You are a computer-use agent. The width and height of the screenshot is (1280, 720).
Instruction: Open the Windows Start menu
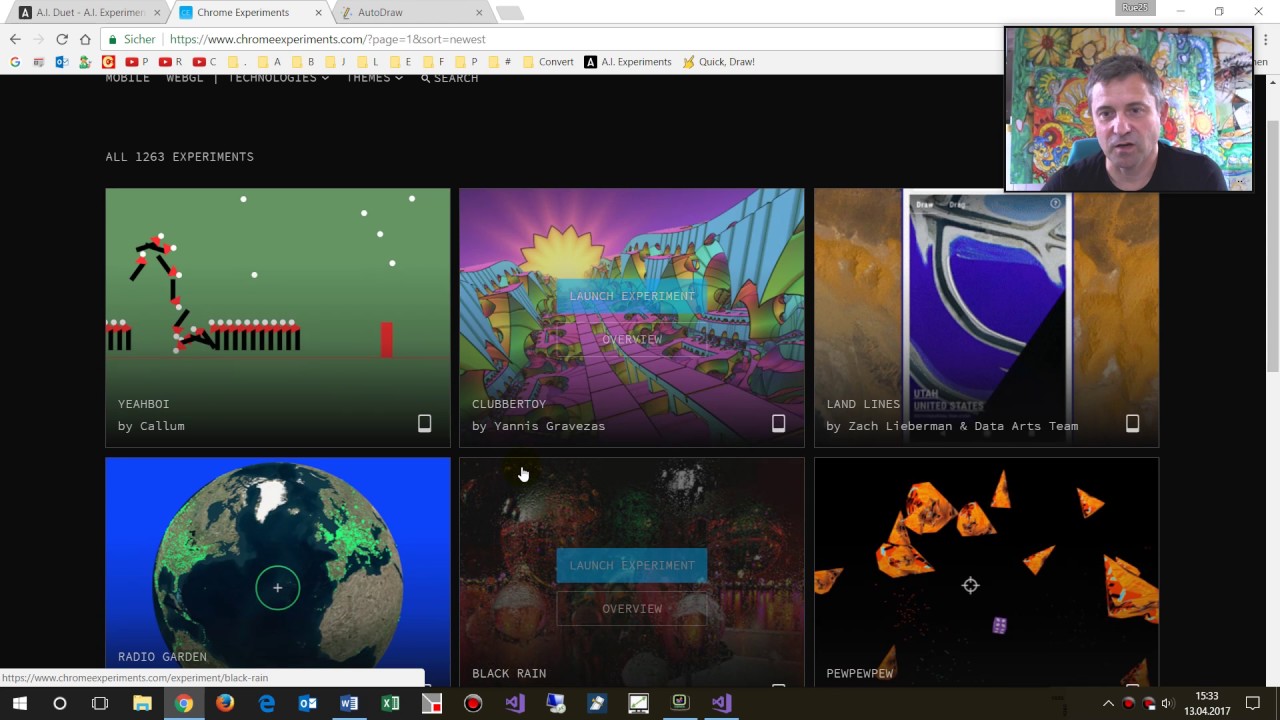coord(20,703)
